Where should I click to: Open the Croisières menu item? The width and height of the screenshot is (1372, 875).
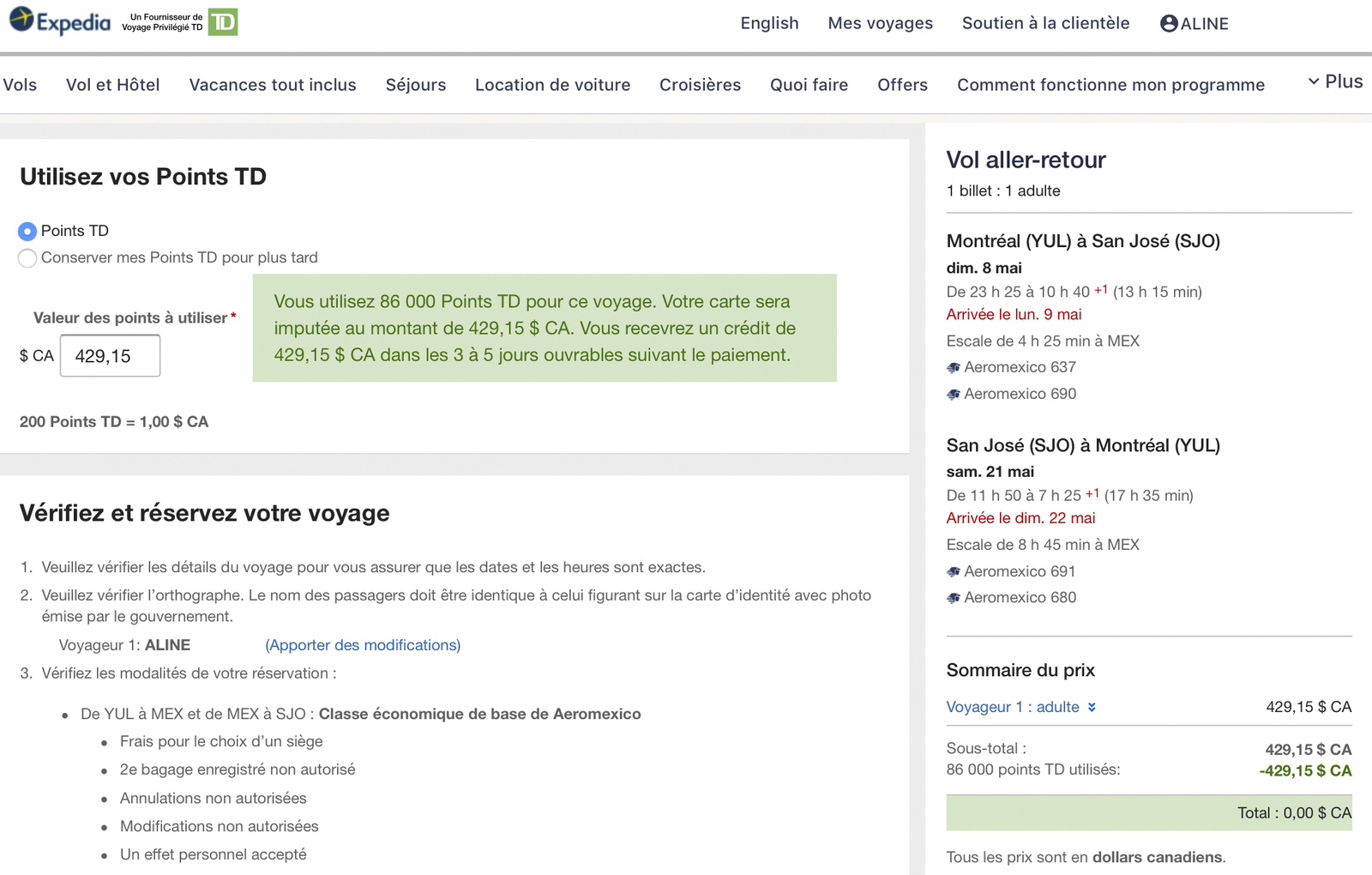[700, 85]
